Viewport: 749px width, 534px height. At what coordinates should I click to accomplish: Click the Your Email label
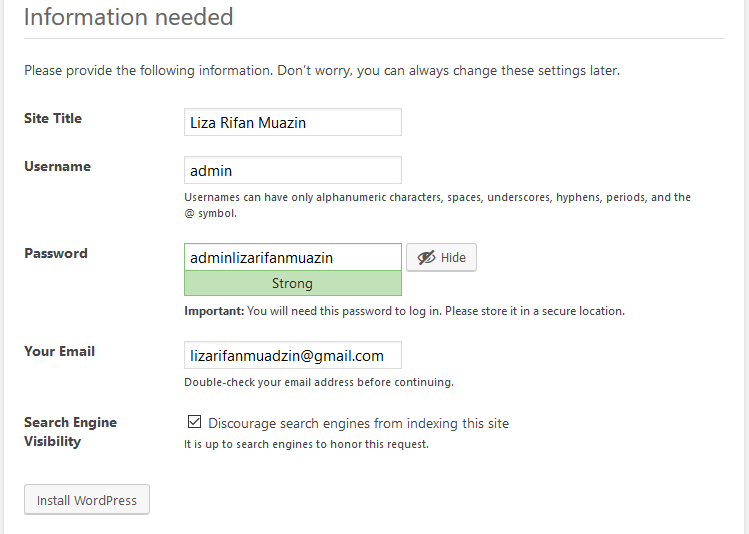[x=60, y=351]
